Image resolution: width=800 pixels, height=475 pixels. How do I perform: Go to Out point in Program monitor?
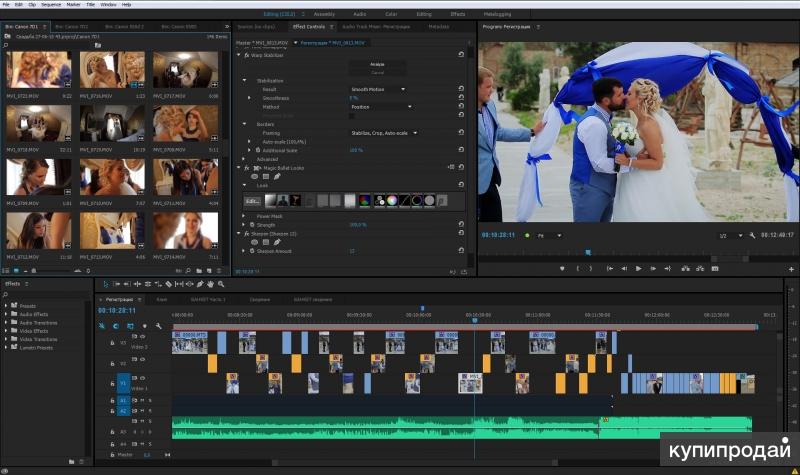[x=667, y=268]
